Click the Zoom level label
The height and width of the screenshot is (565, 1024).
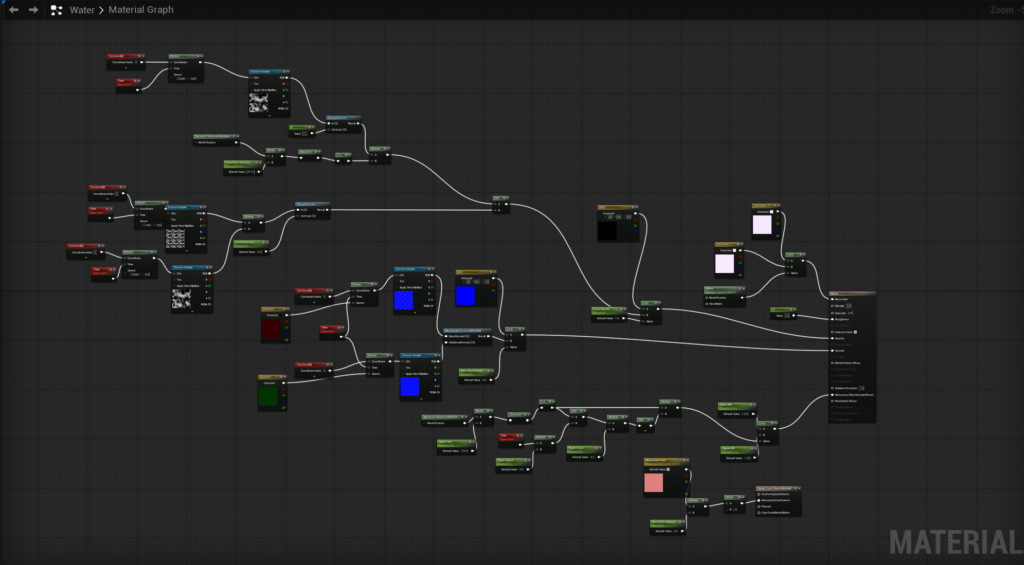(1002, 10)
